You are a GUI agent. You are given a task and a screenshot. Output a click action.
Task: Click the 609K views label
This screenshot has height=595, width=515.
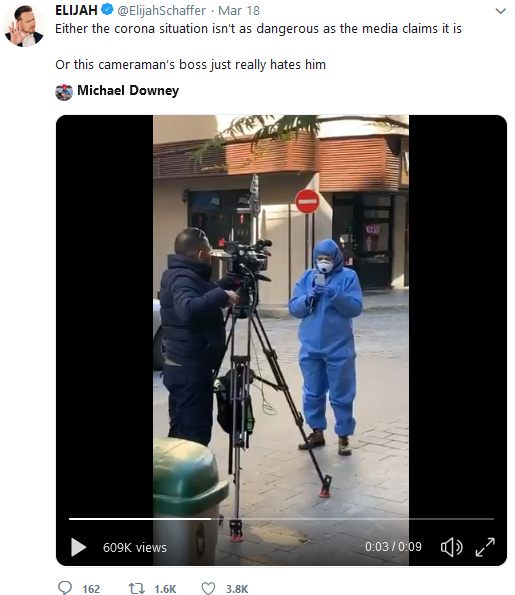(135, 548)
